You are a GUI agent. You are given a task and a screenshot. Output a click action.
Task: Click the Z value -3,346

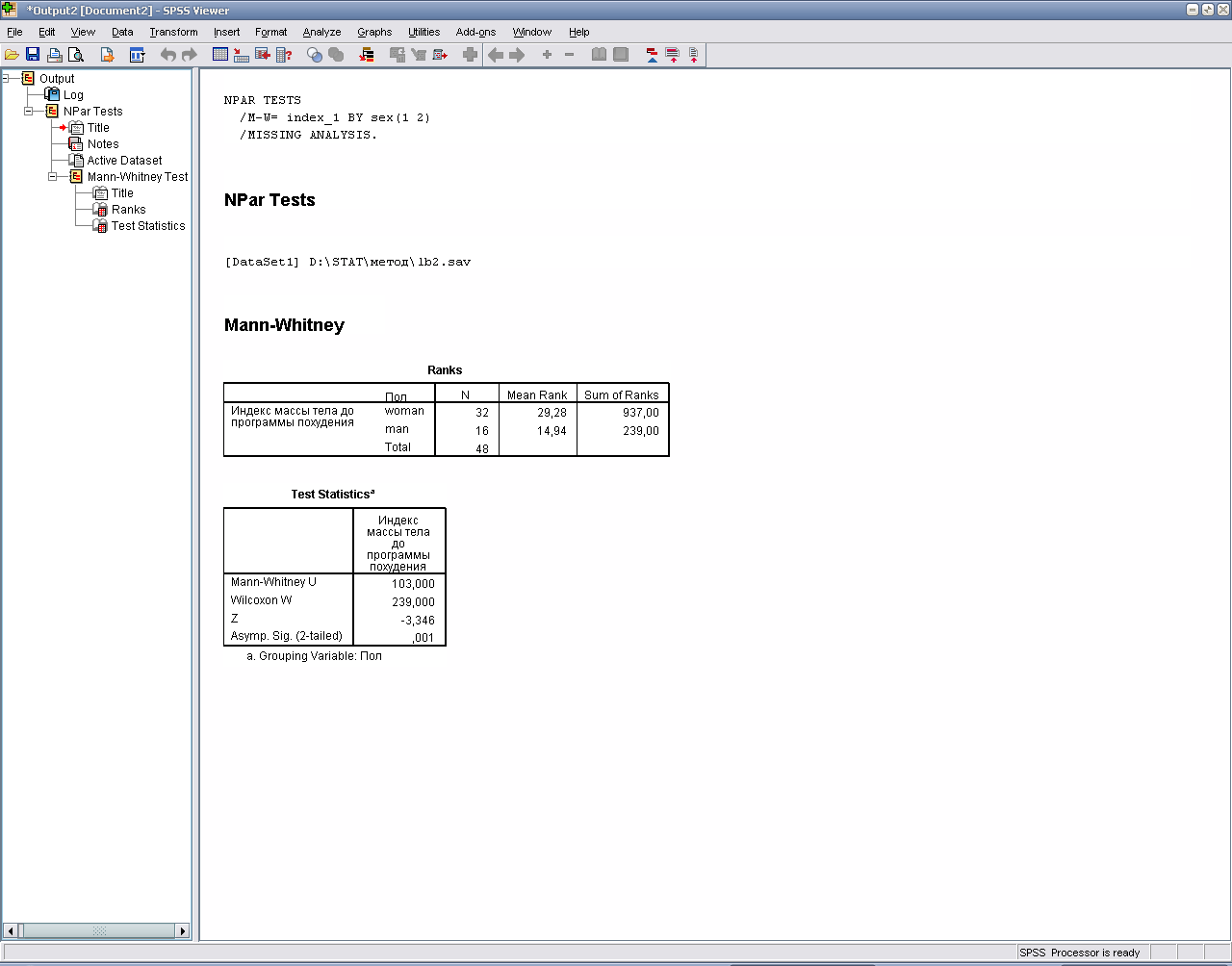[x=418, y=621]
